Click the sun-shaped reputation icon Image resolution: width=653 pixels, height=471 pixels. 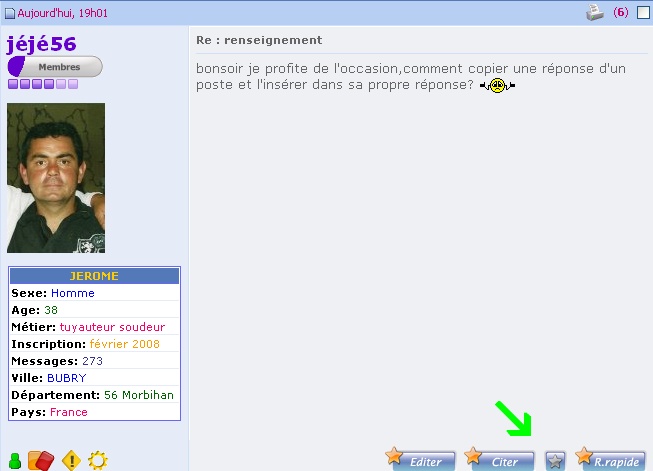pos(98,461)
